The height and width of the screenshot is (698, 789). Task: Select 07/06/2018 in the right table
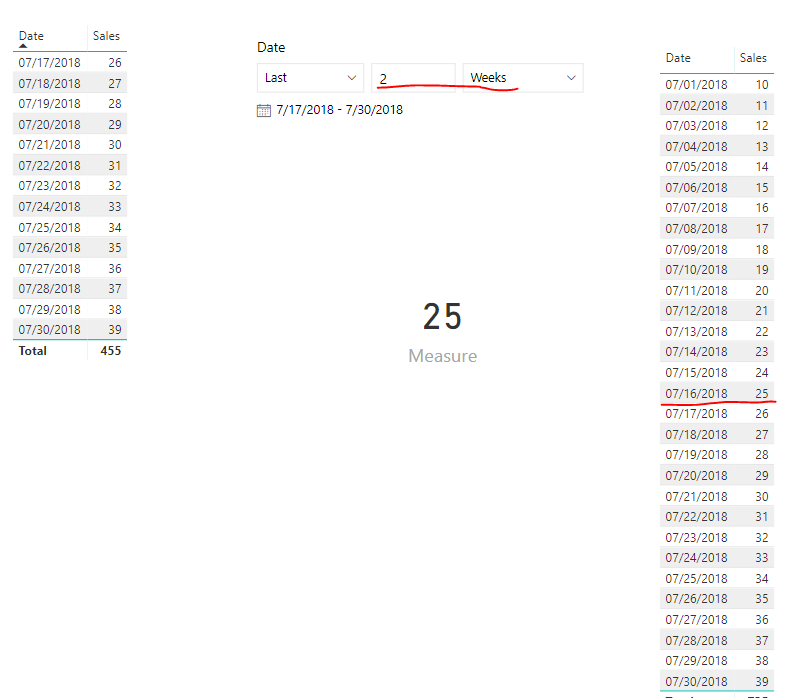696,188
